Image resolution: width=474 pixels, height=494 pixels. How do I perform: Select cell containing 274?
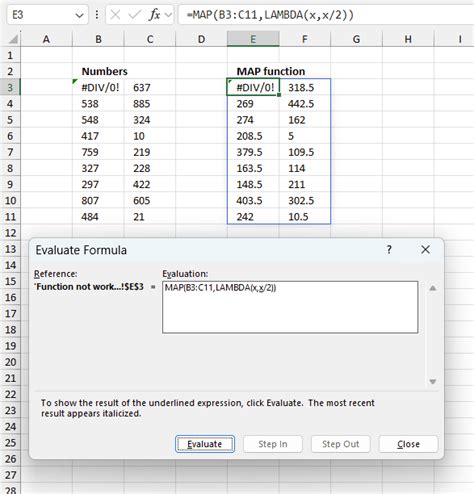tap(253, 120)
